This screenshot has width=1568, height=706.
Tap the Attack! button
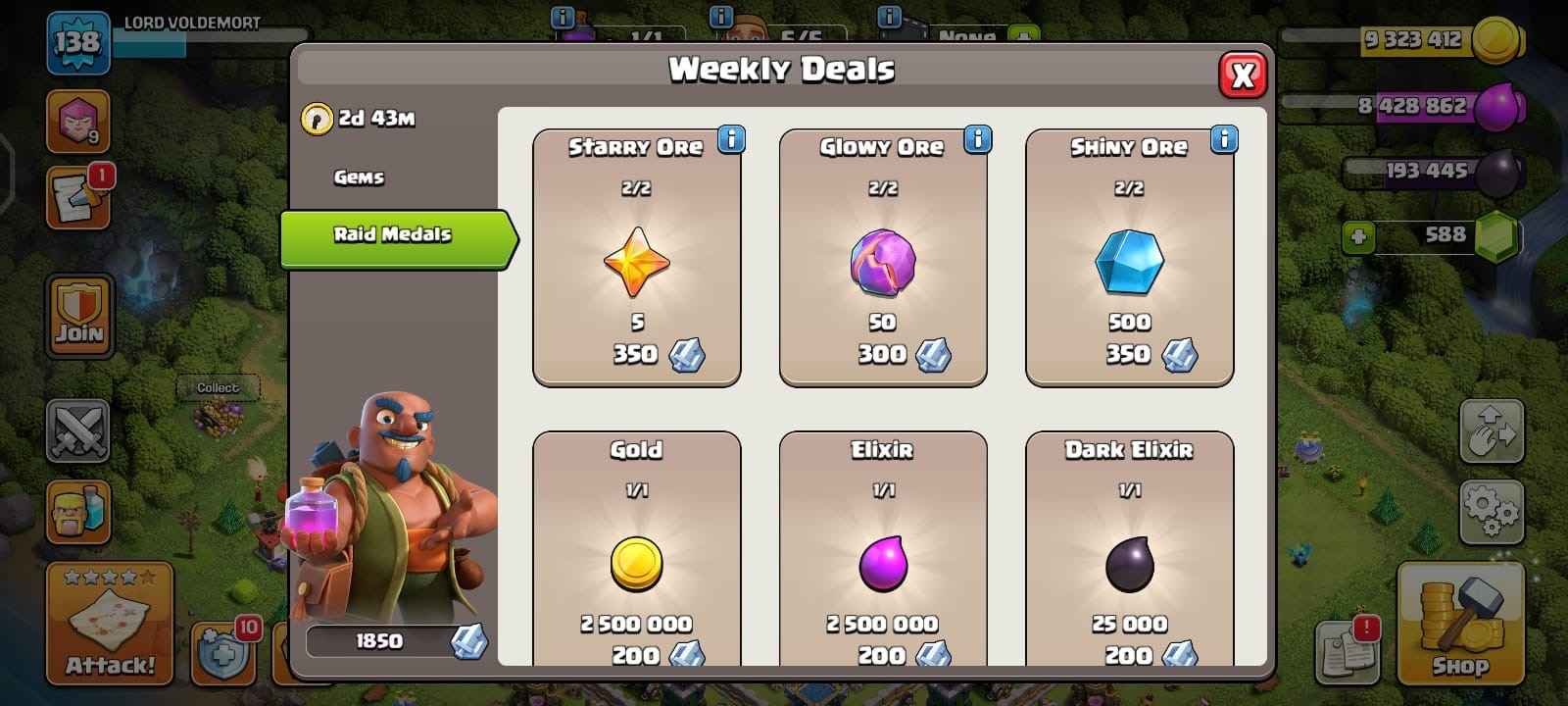(110, 624)
